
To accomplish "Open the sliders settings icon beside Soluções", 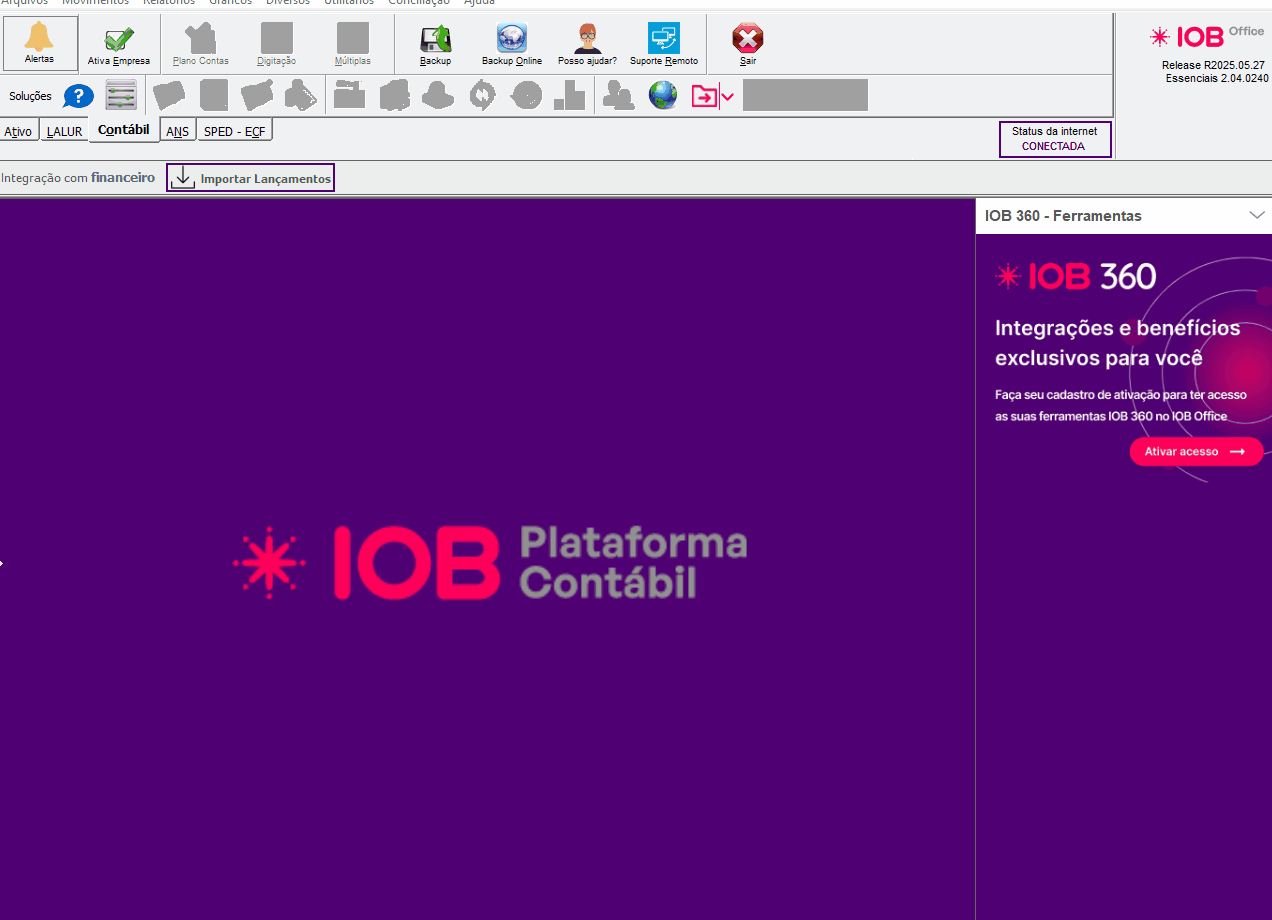I will pos(121,96).
